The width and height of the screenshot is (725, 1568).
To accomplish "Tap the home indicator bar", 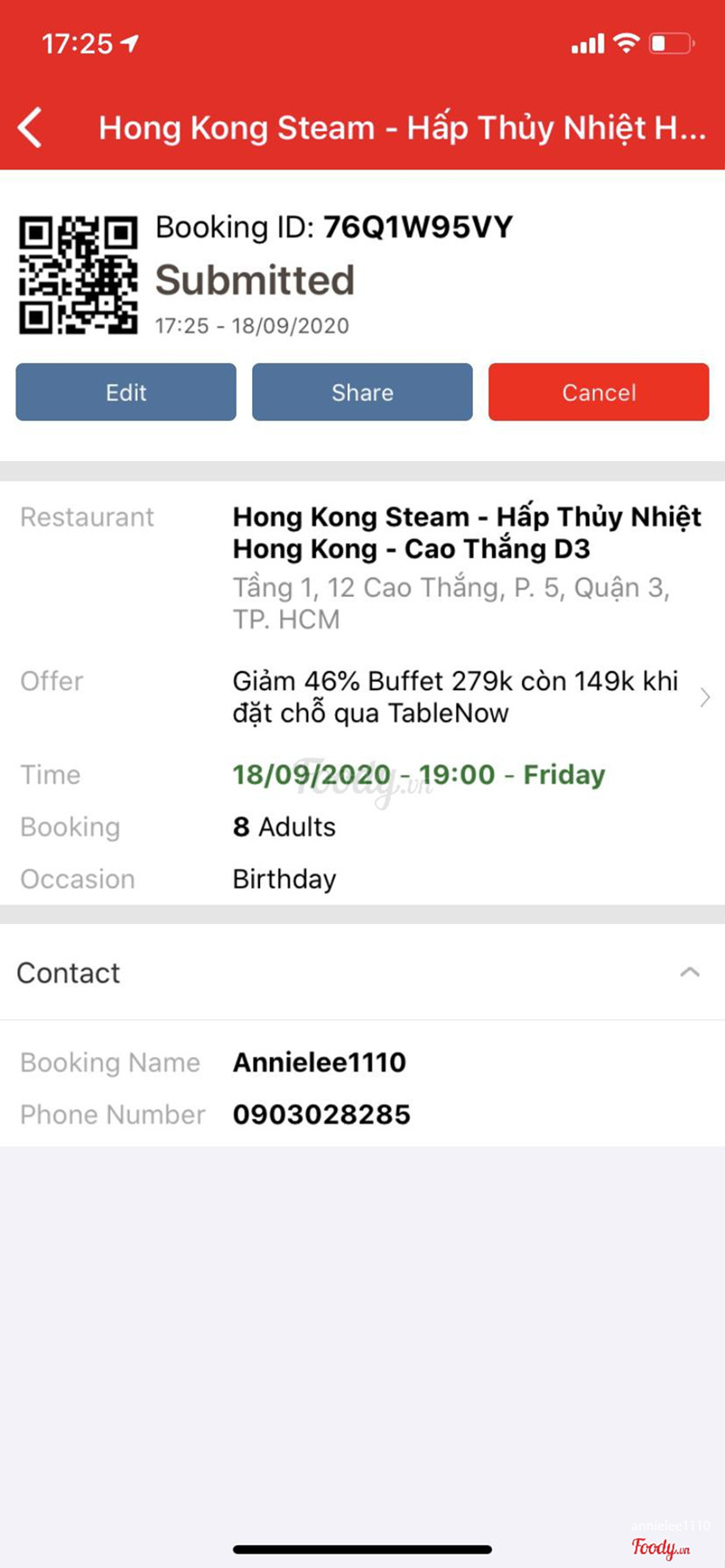I will (362, 1549).
